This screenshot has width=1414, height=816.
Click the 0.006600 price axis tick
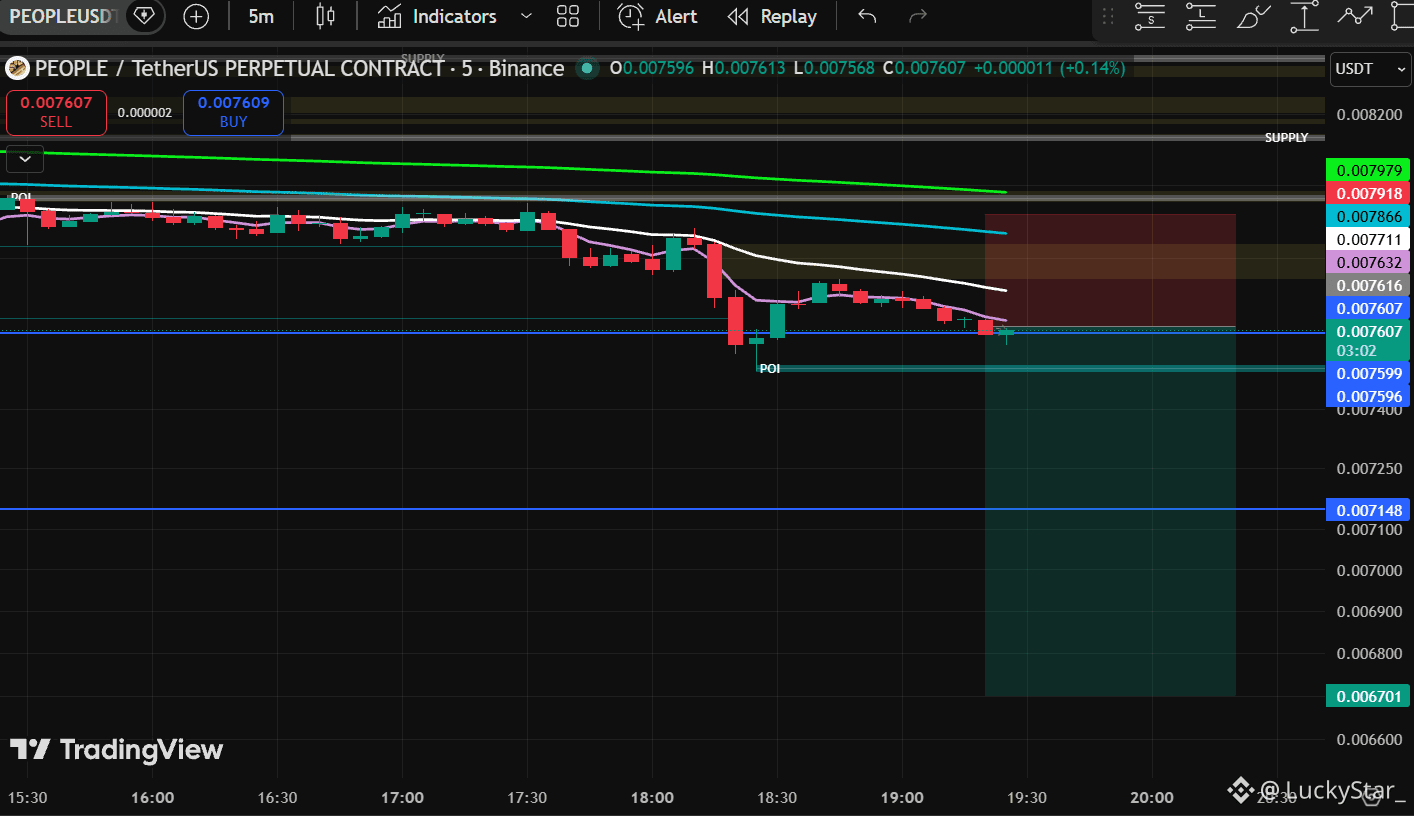tap(1370, 739)
